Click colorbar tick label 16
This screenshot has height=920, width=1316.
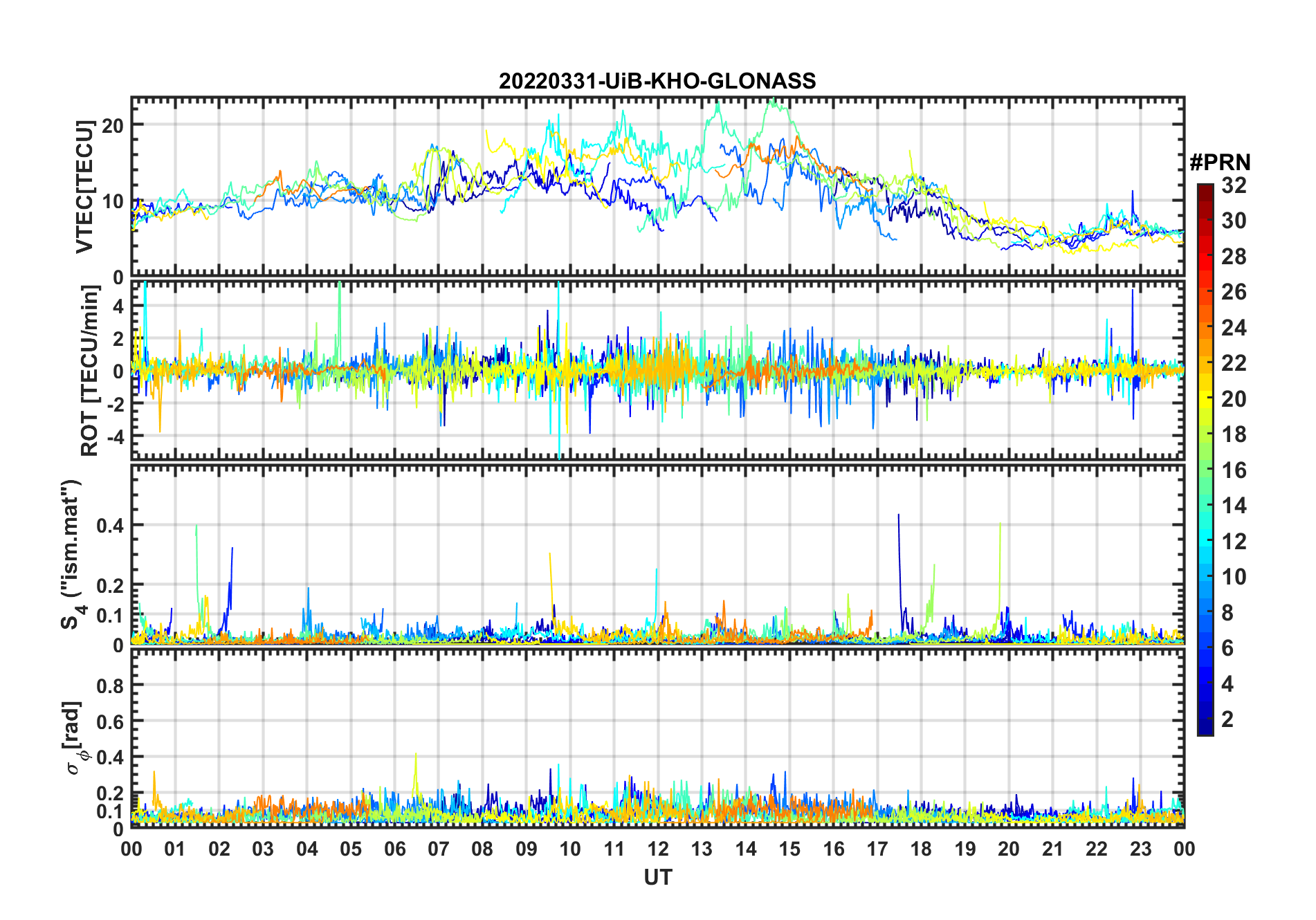(x=1234, y=470)
